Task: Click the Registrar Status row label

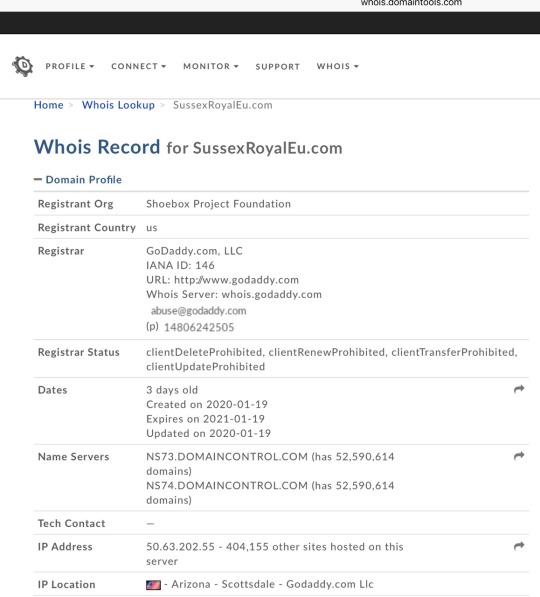Action: (79, 352)
